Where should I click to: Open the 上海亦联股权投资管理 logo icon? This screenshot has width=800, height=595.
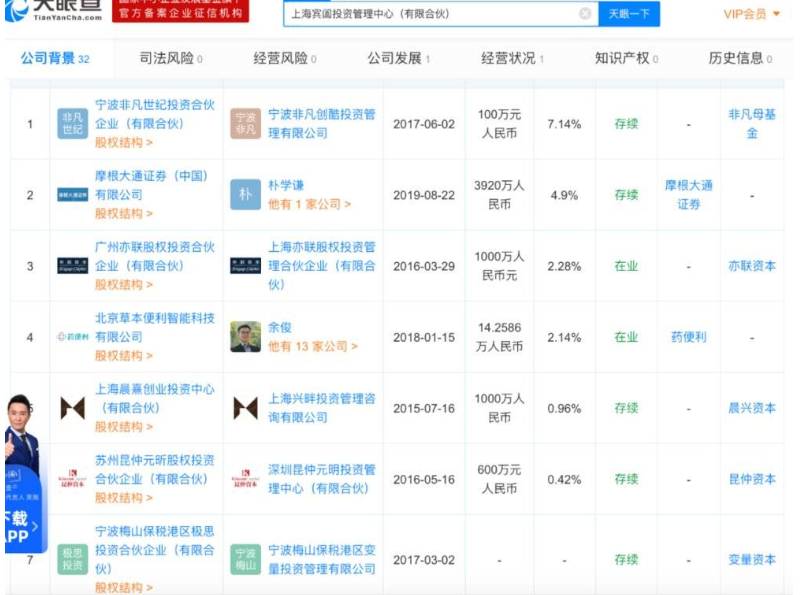pos(245,266)
